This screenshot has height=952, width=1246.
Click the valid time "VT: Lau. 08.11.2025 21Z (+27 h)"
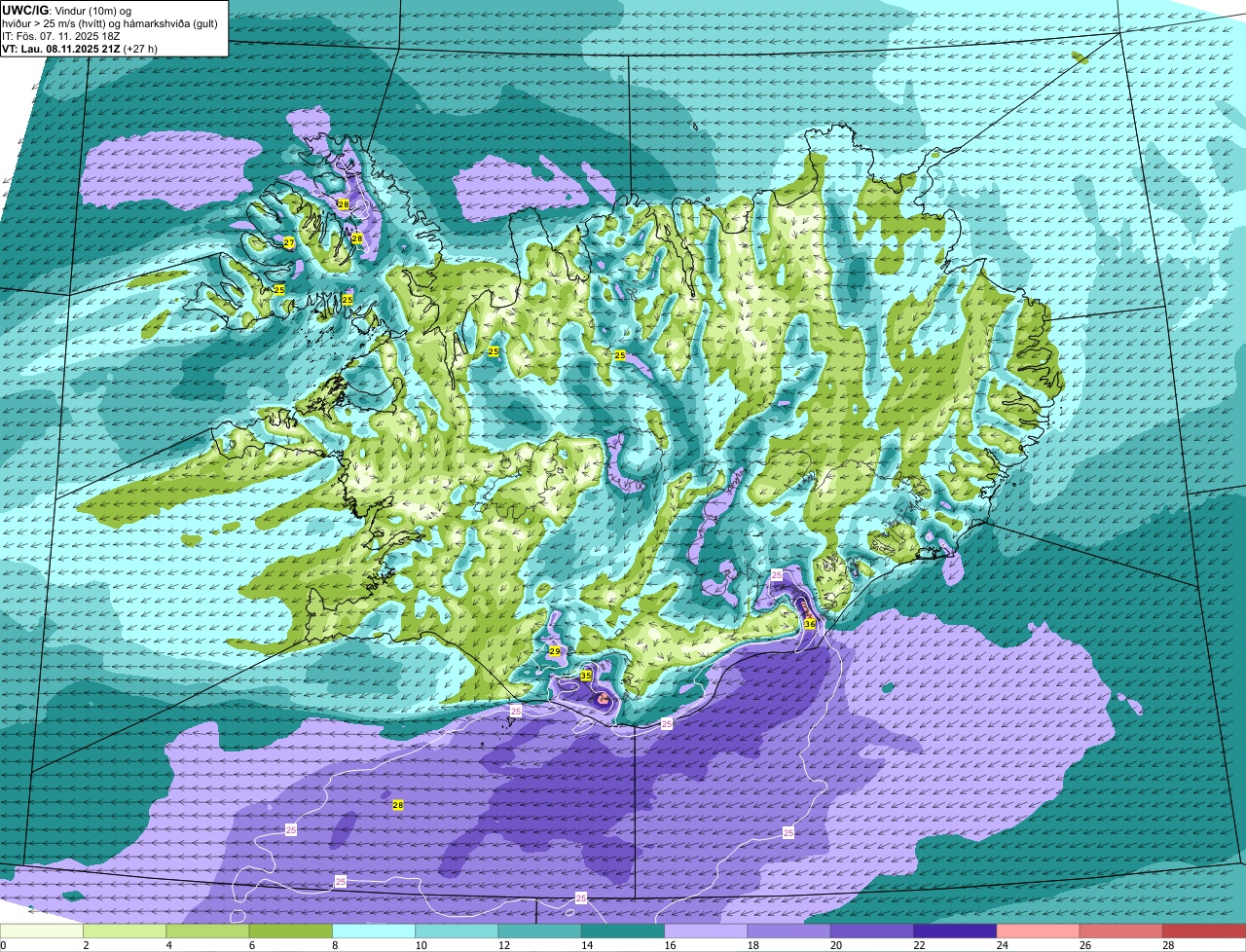click(x=80, y=48)
